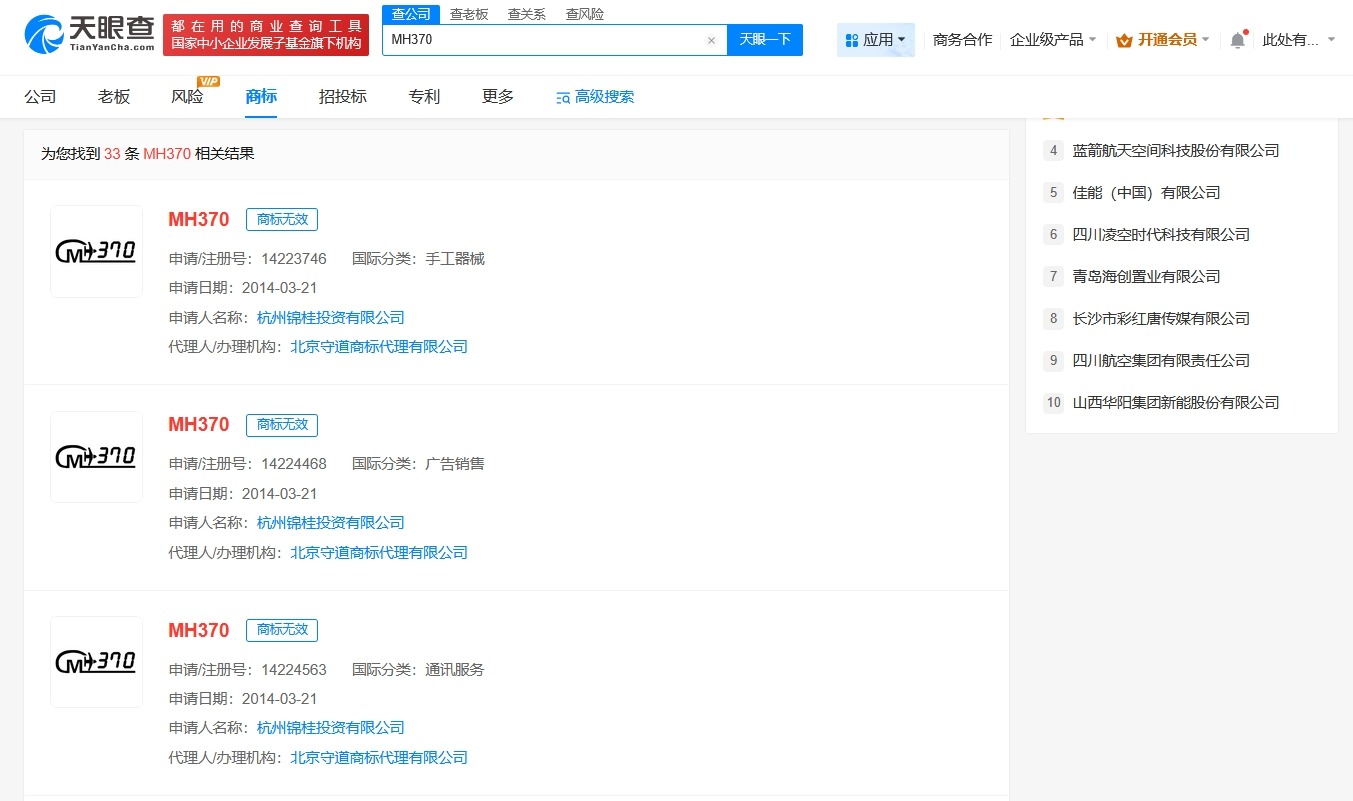Click the first MH370 trademark logo thumbnail
The image size is (1353, 801).
pyautogui.click(x=96, y=251)
